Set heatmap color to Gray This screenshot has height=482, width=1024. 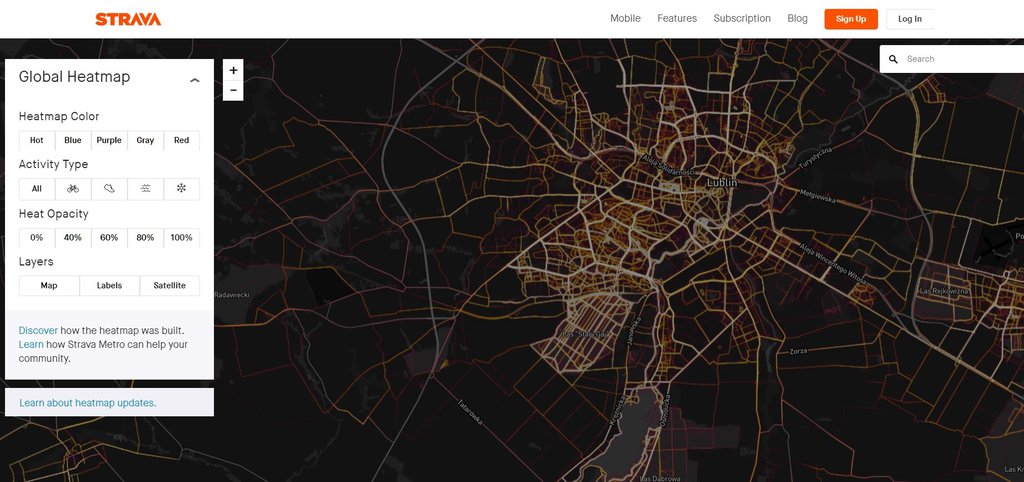tap(145, 140)
